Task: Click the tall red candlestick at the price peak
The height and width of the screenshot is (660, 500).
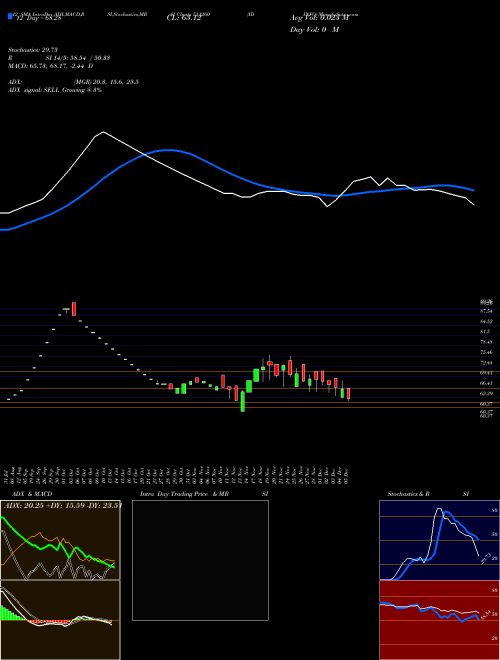Action: [x=74, y=309]
